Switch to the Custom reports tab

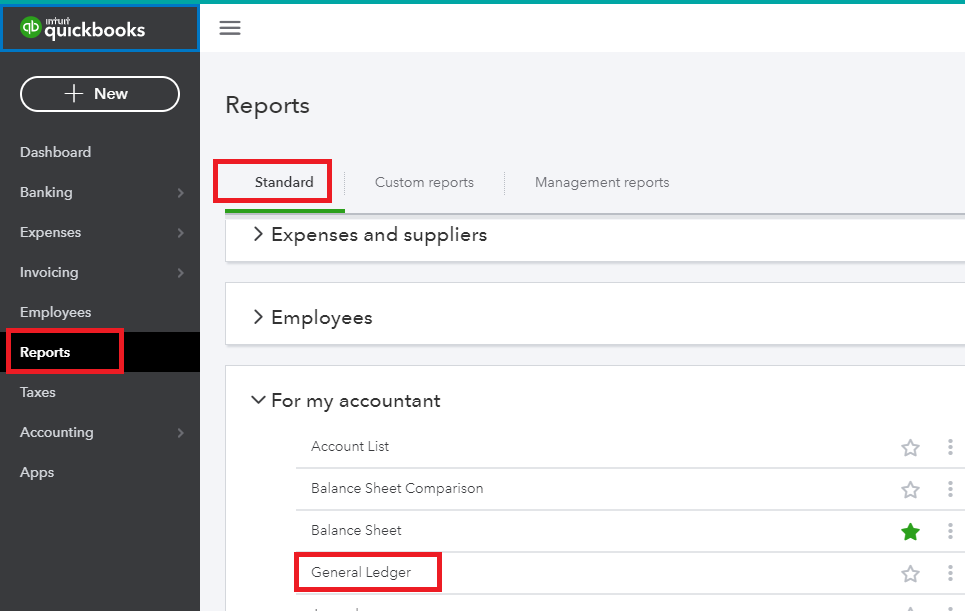tap(424, 182)
